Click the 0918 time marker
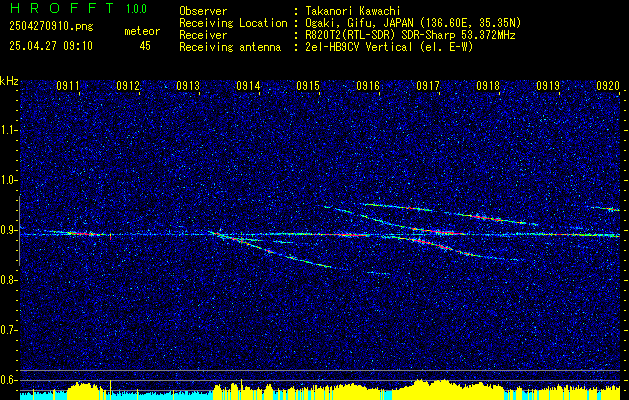The width and height of the screenshot is (629, 400). pos(488,85)
